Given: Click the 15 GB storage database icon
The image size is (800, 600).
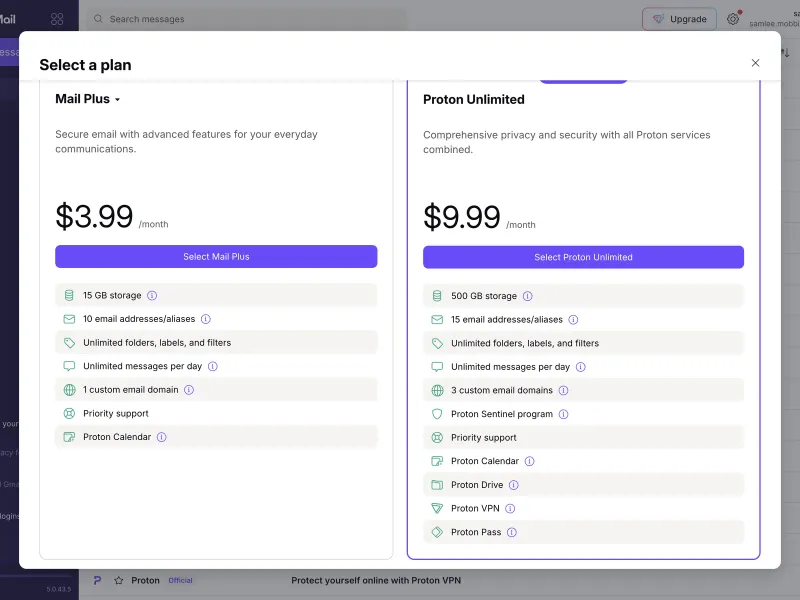Looking at the screenshot, I should tap(69, 295).
